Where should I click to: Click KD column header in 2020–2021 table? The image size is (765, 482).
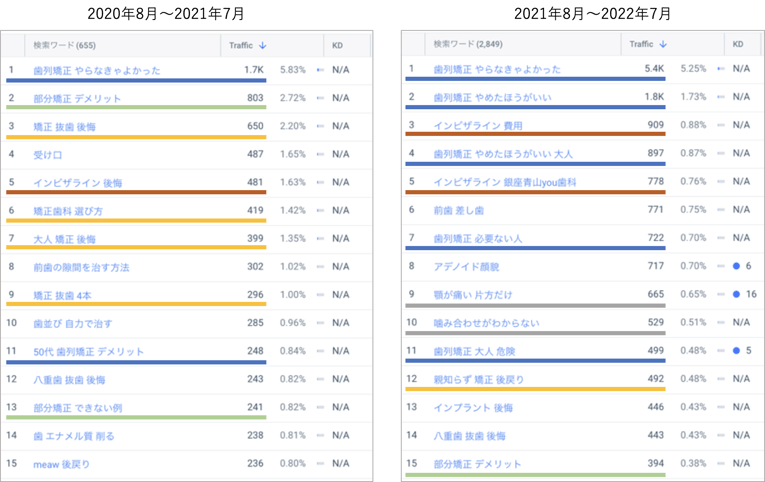[x=337, y=45]
